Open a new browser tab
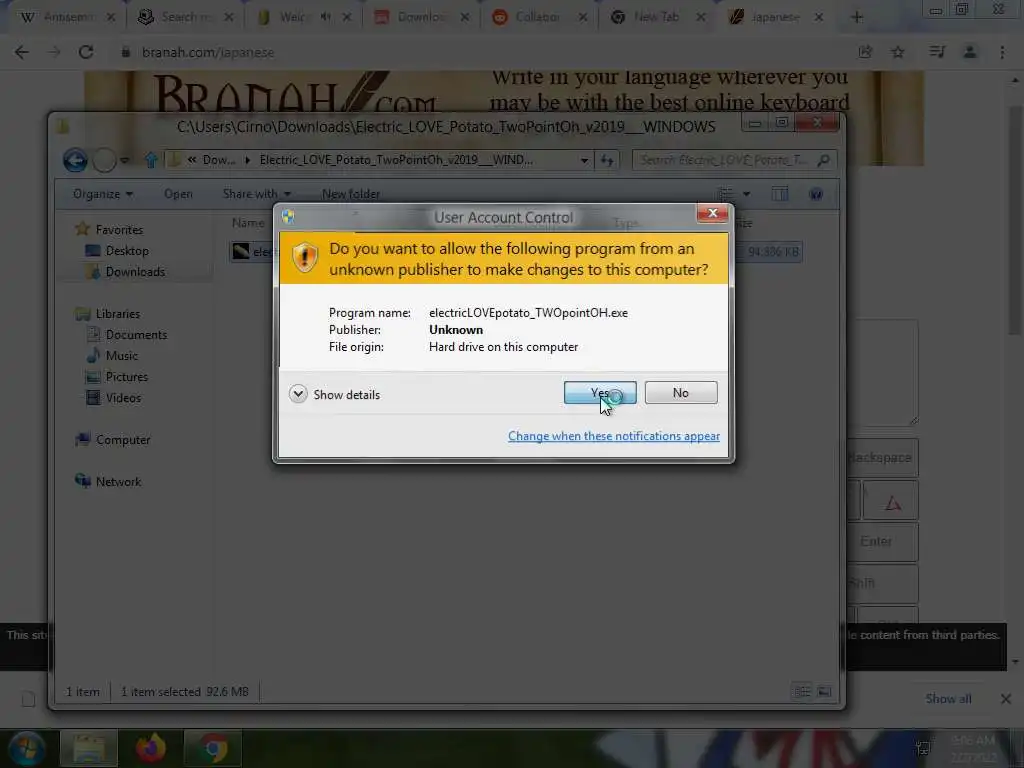 pos(857,18)
